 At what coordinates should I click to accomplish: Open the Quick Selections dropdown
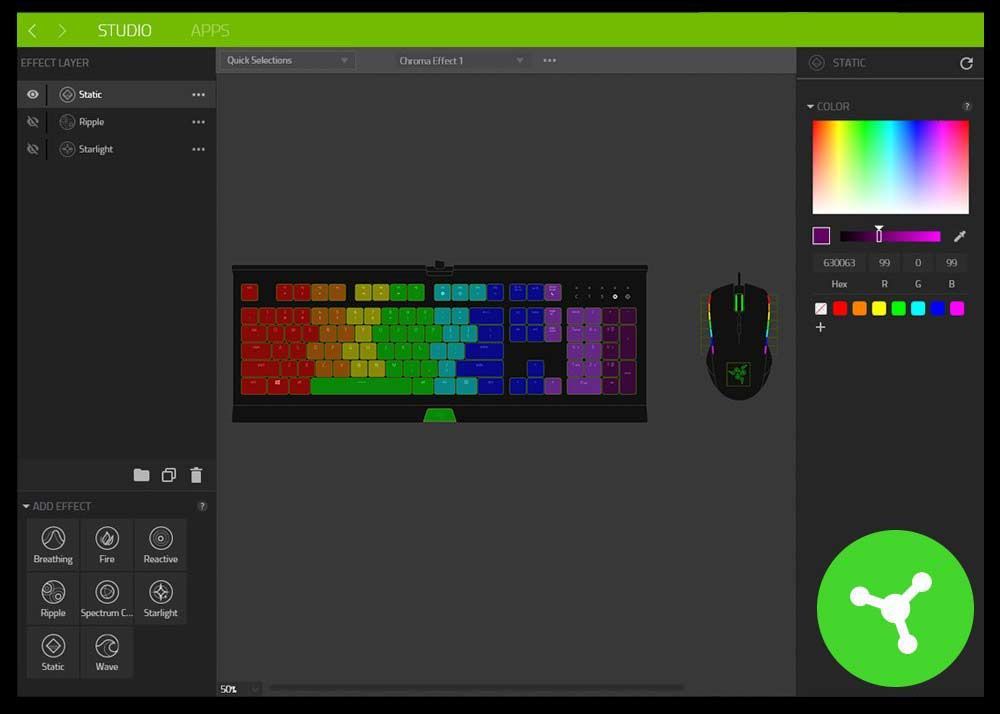click(287, 60)
